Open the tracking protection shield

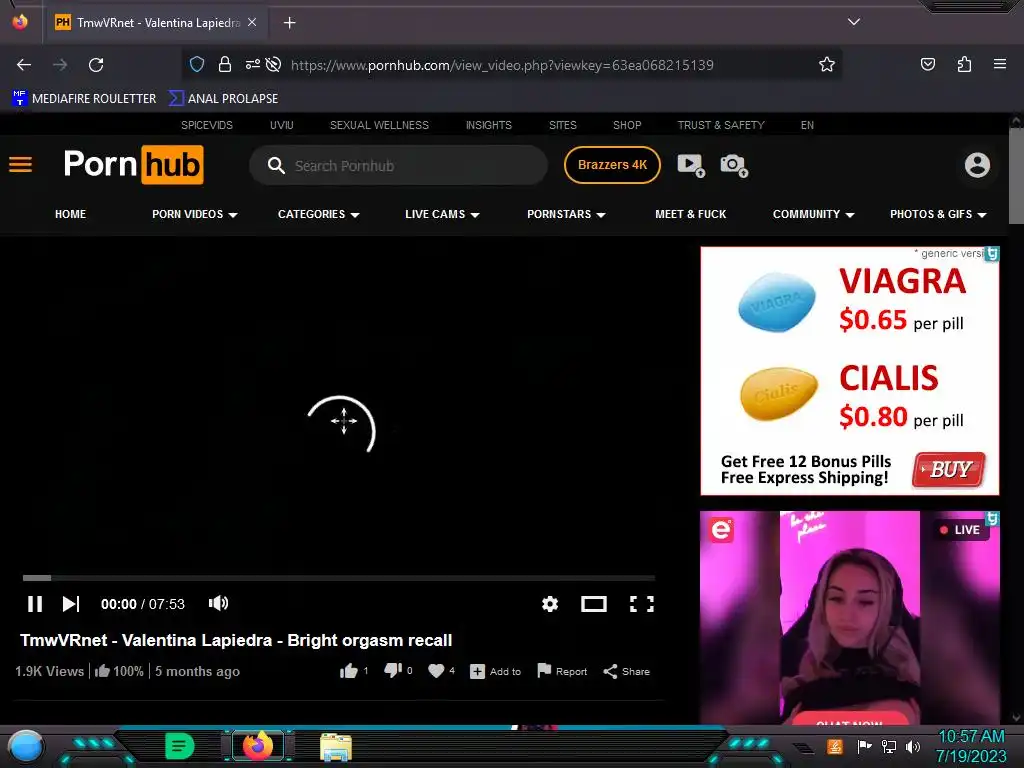coord(197,64)
